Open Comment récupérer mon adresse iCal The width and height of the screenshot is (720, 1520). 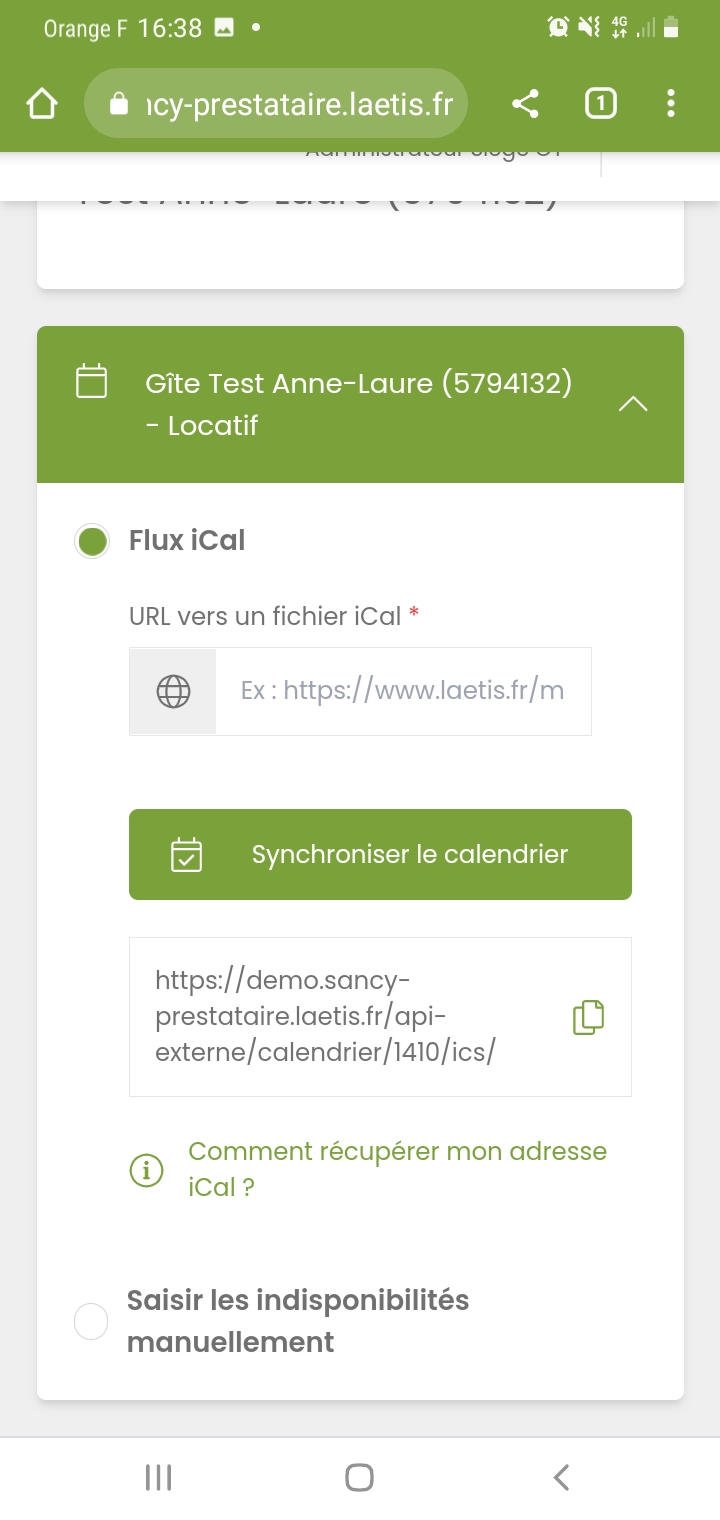pyautogui.click(x=397, y=1169)
